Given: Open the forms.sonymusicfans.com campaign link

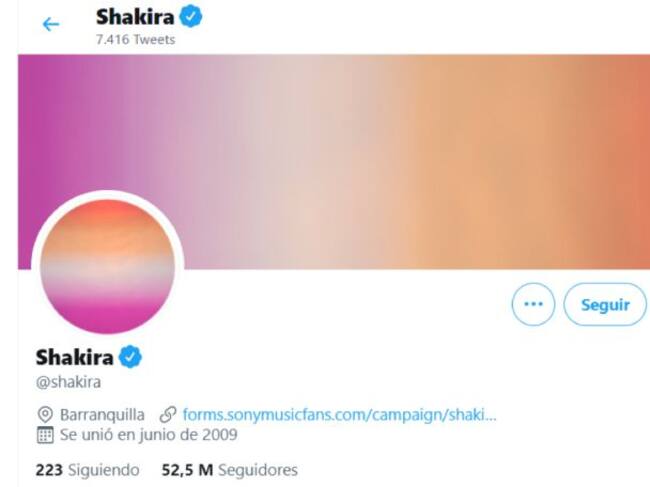Looking at the screenshot, I should tap(339, 414).
